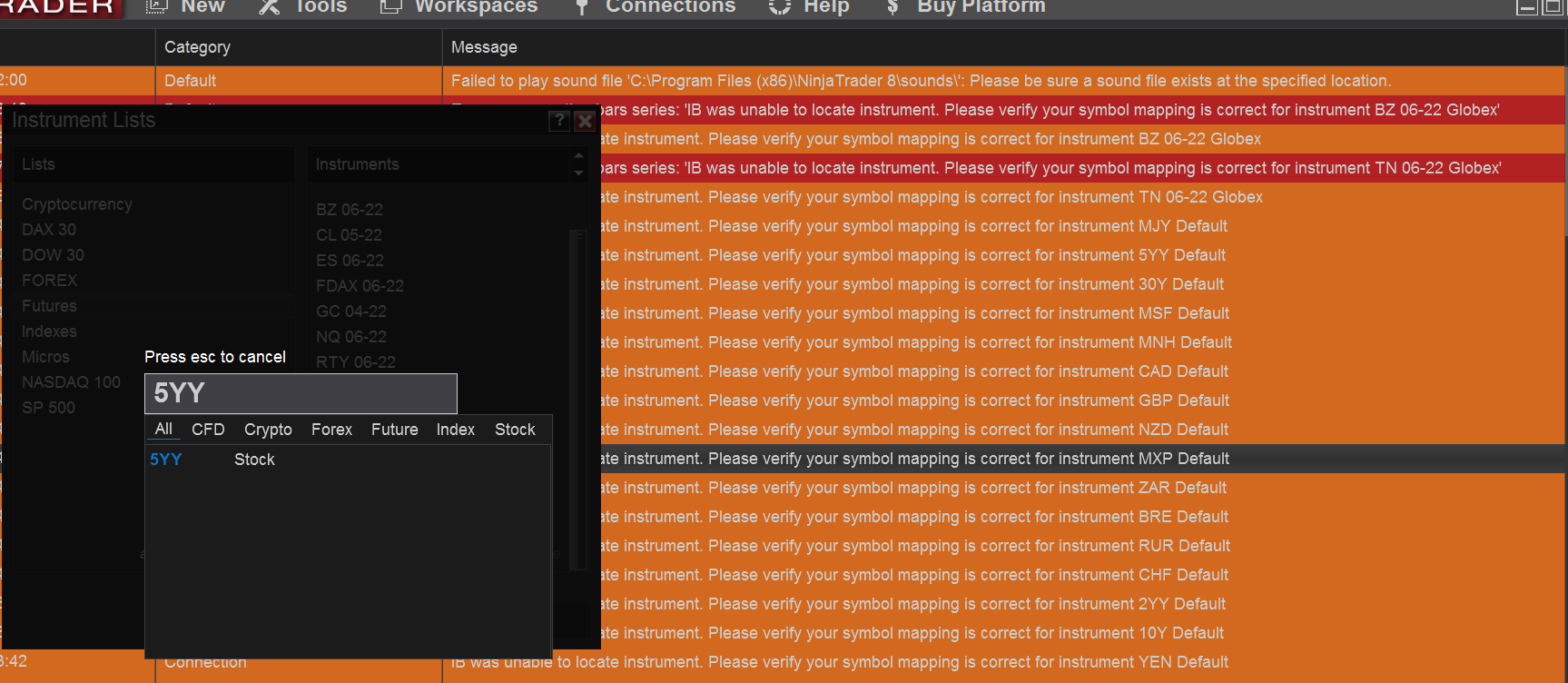The image size is (1568, 683).
Task: Open the Workspaces menu
Action: [x=476, y=6]
